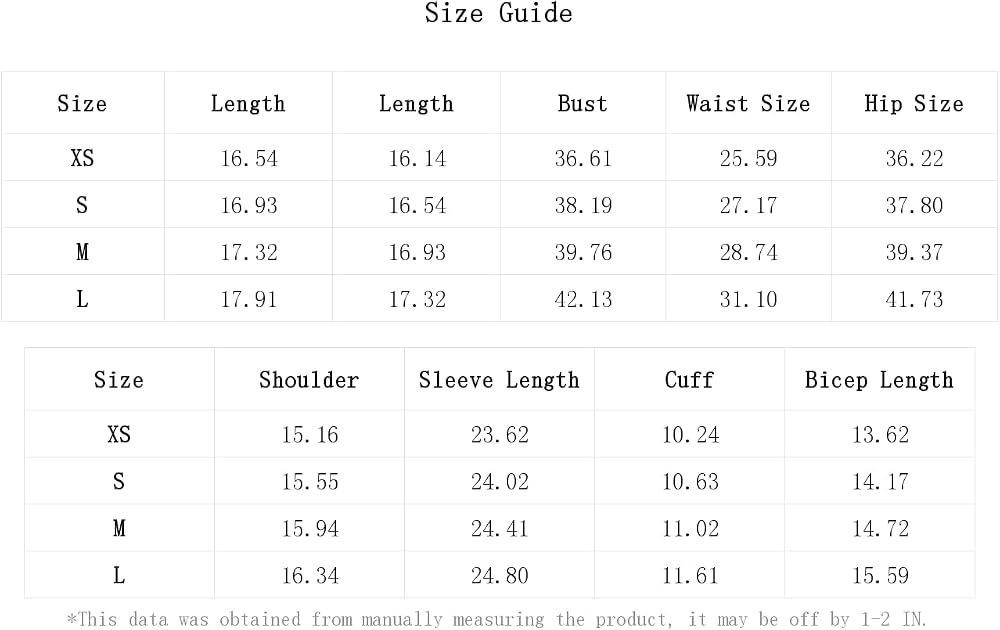Click the L row label in top table
Viewport: 1000px width, 630px height.
pyautogui.click(x=82, y=299)
